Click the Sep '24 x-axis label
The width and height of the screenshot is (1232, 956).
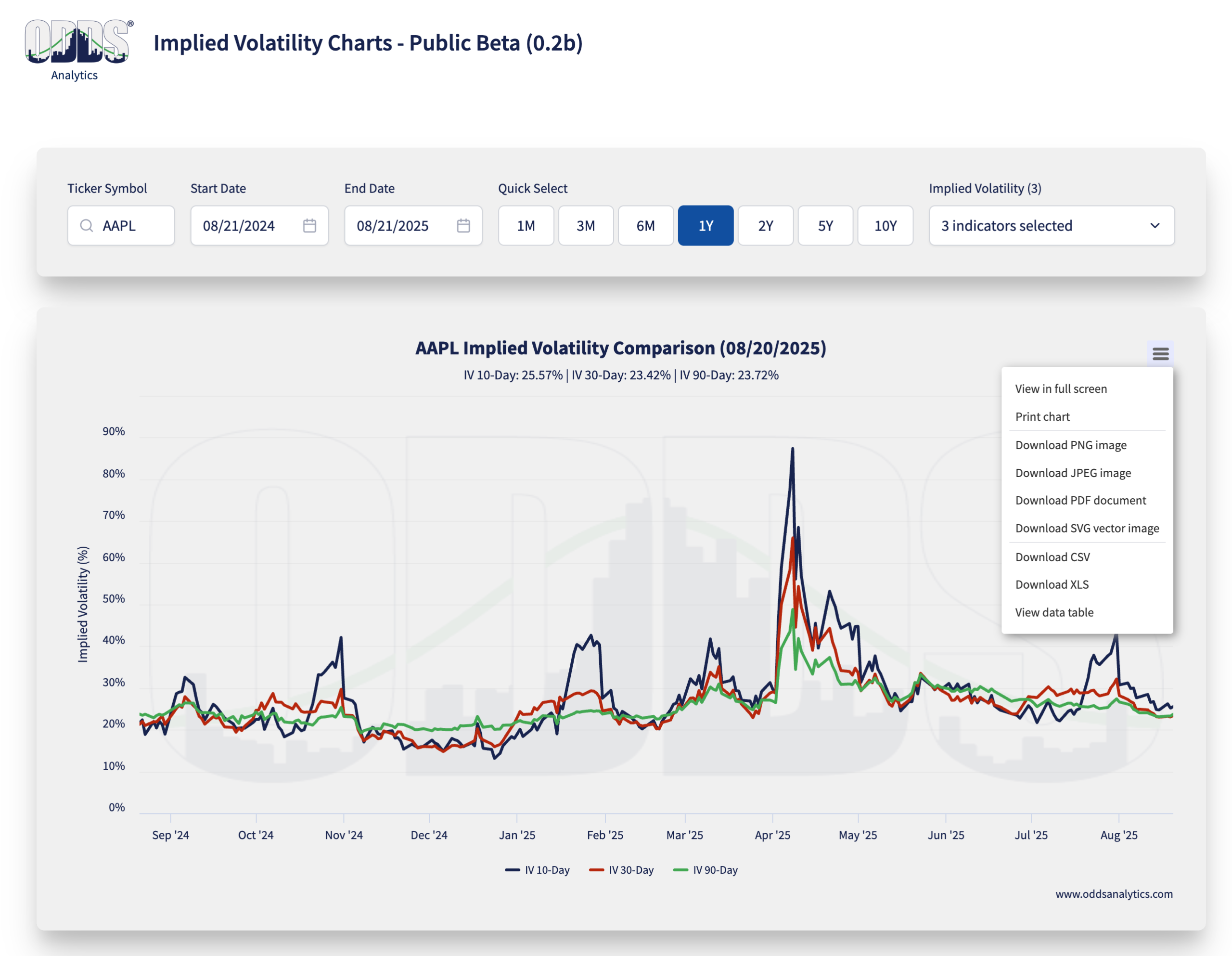(170, 835)
